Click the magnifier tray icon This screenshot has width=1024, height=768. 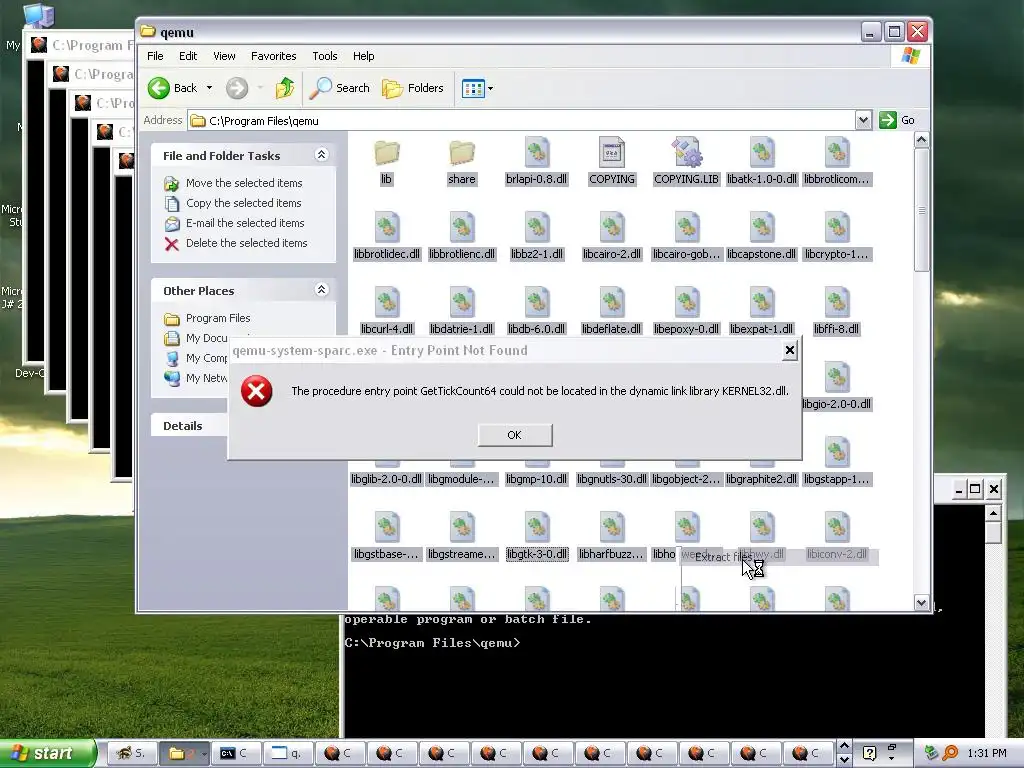951,753
